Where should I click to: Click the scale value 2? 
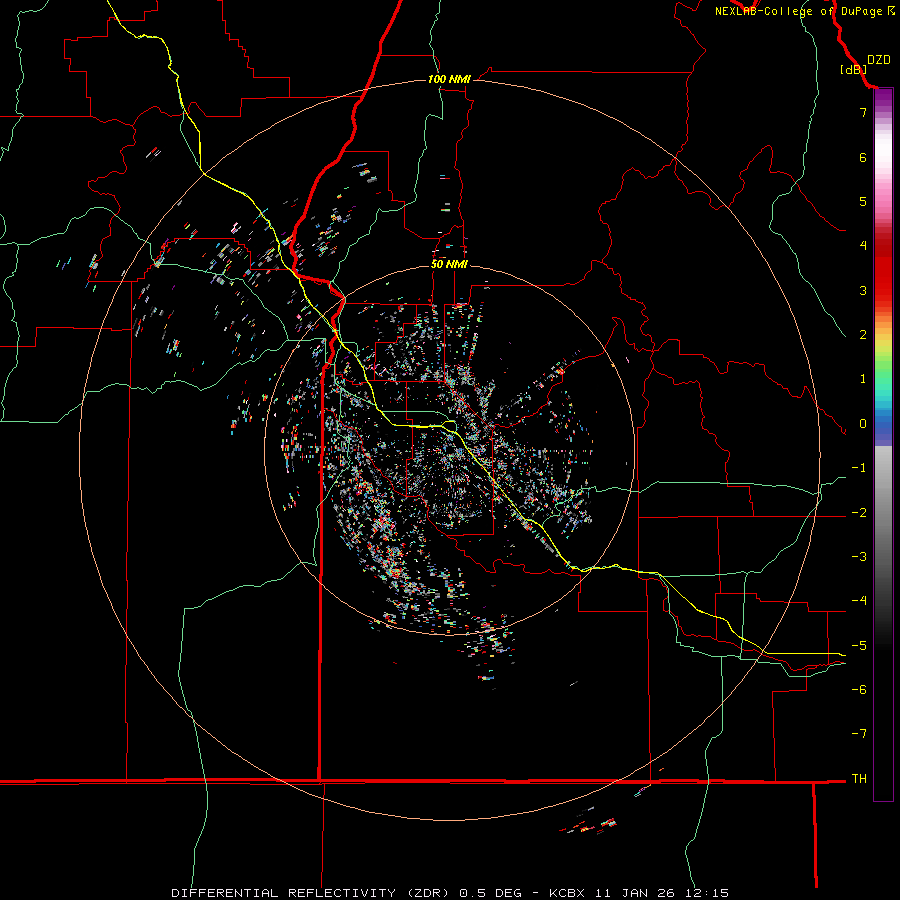coord(863,335)
